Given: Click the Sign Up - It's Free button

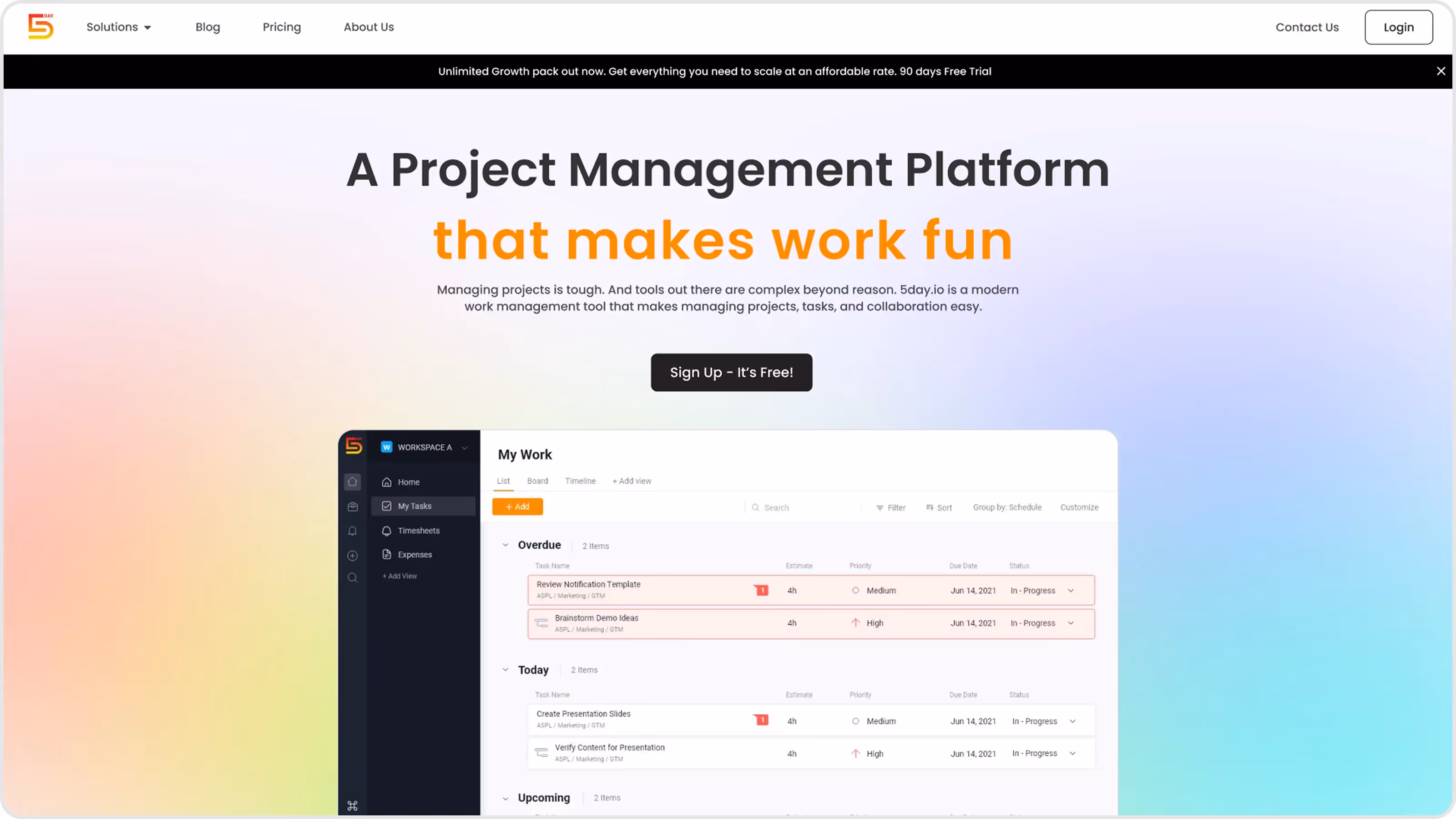Looking at the screenshot, I should 731,373.
